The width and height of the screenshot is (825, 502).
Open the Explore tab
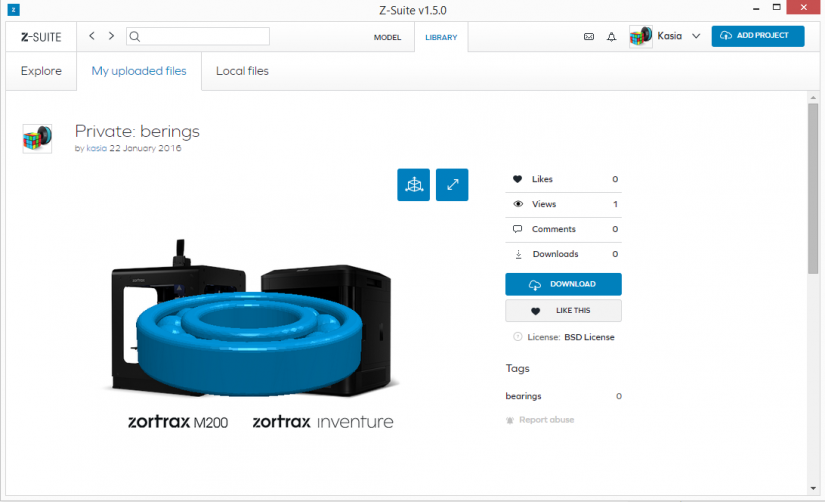point(41,71)
